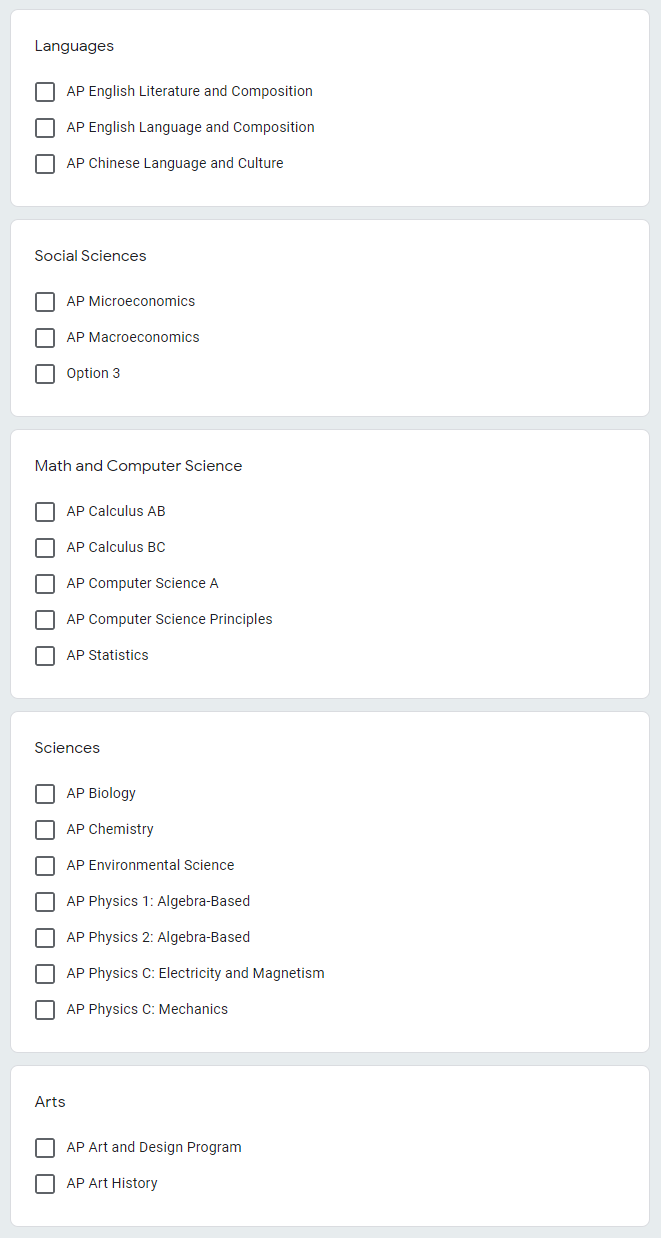
Task: Tick AP Physics 2: Algebra-Based
Action: click(45, 938)
